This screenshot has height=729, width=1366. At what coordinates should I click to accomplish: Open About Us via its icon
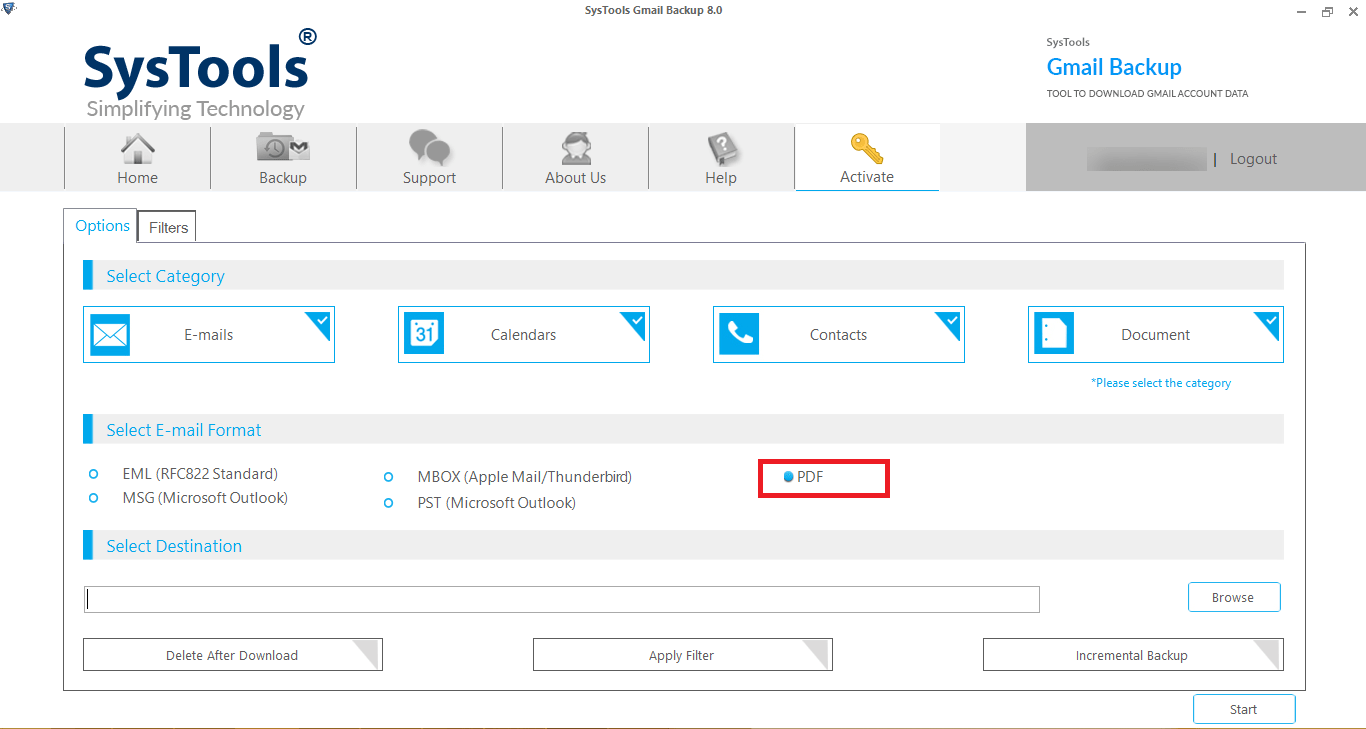575,150
